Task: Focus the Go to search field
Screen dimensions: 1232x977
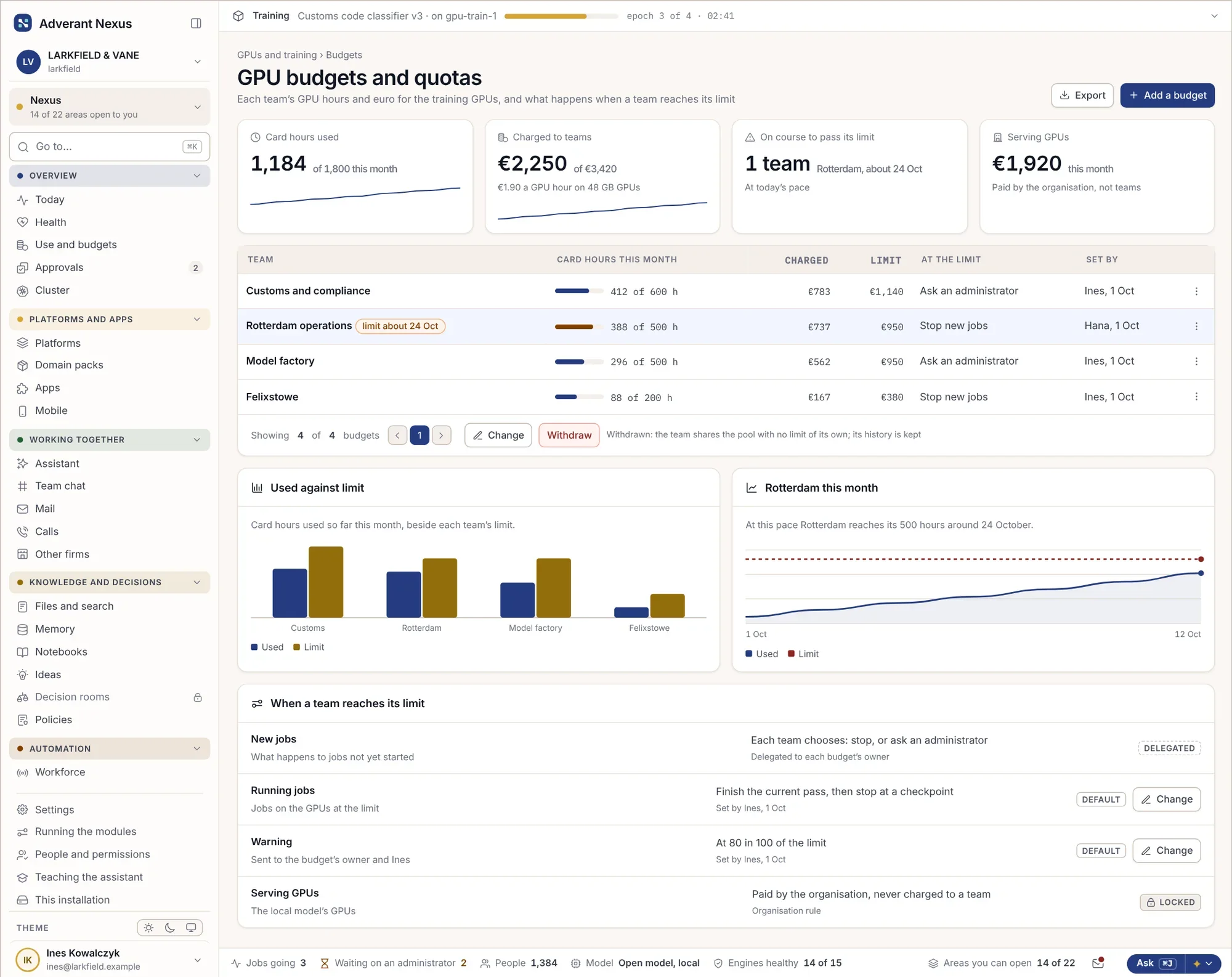Action: click(x=110, y=147)
